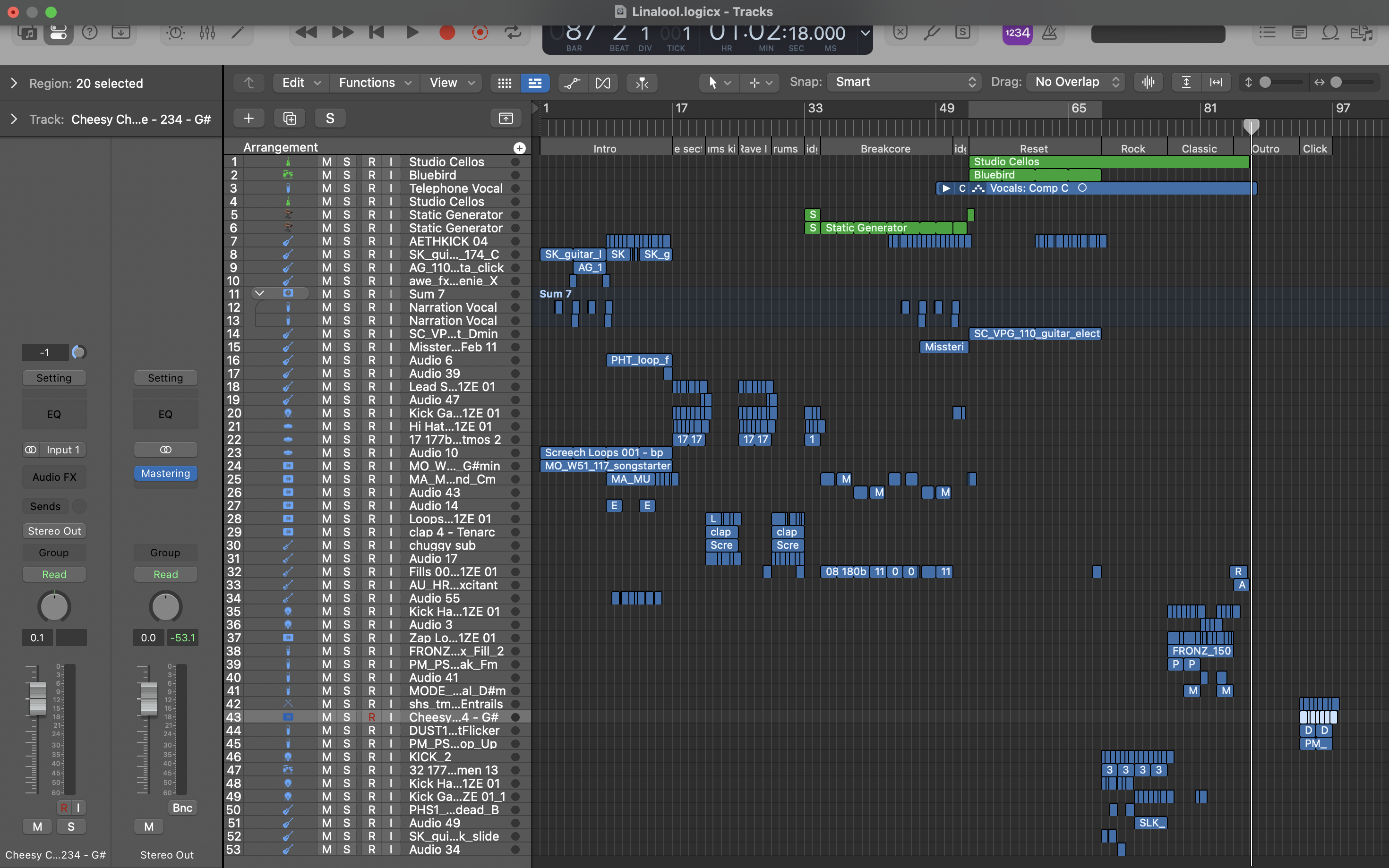The width and height of the screenshot is (1389, 868).
Task: Record-enable the Static Generator track 5
Action: pos(371,215)
